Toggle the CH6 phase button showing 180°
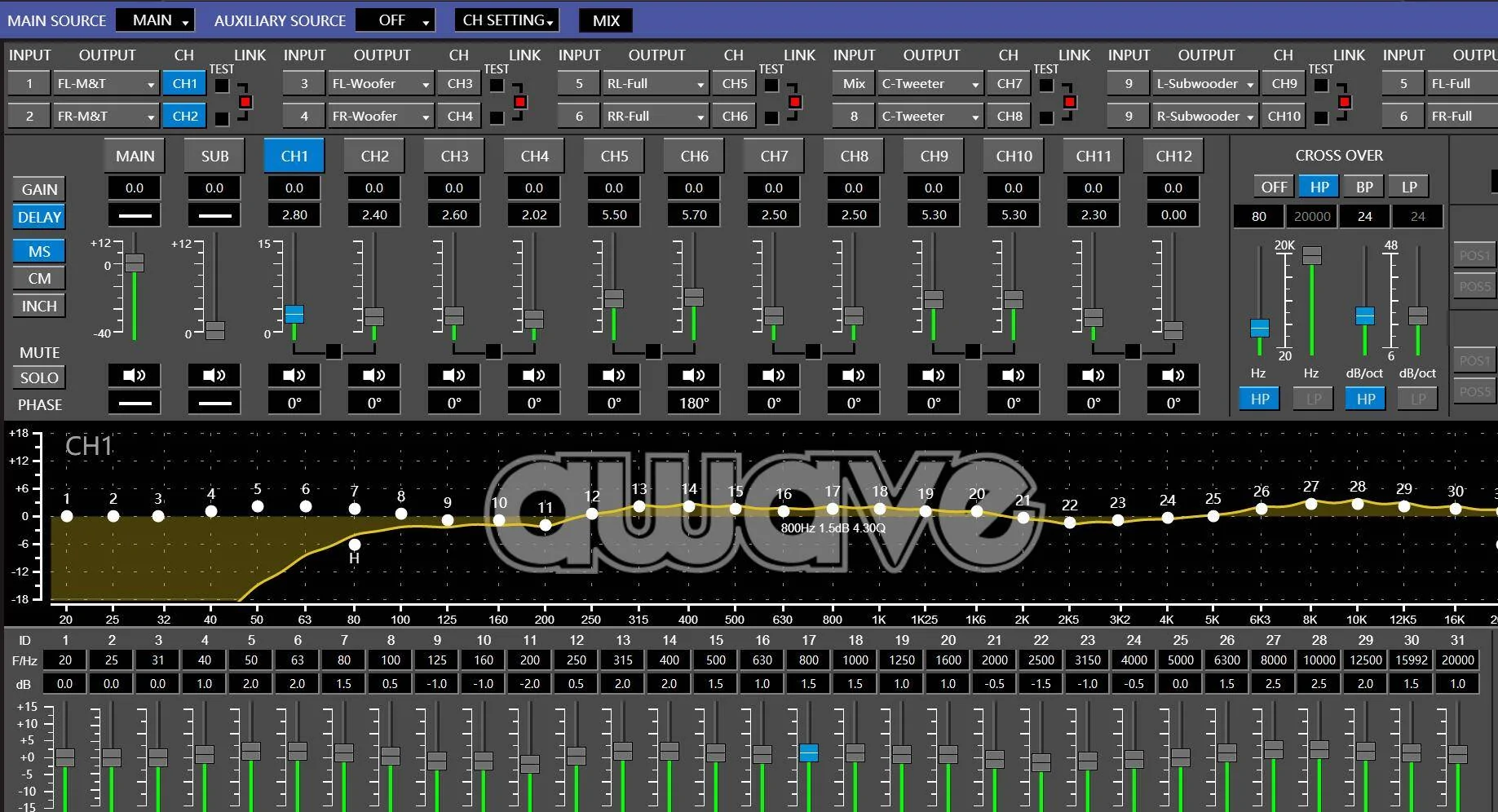The height and width of the screenshot is (812, 1498). [694, 403]
